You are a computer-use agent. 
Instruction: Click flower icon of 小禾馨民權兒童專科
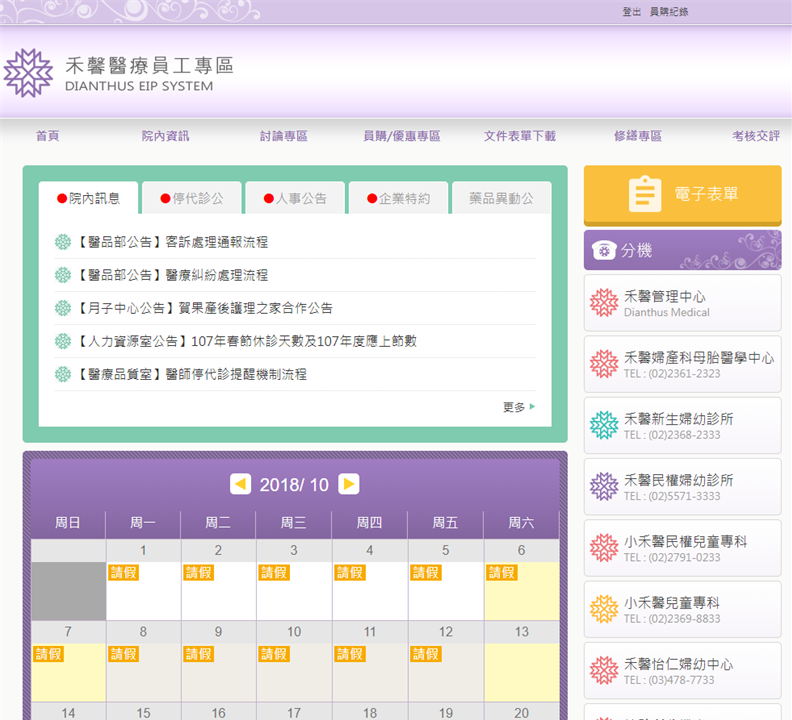604,548
